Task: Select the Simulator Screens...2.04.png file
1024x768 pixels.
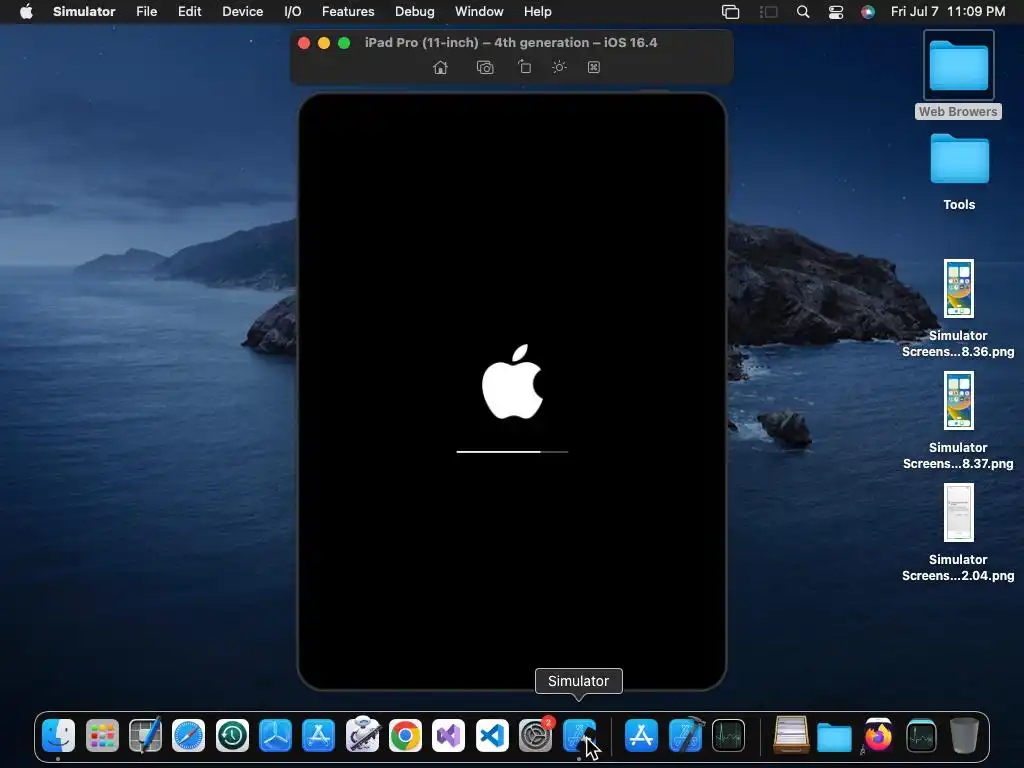Action: [958, 532]
